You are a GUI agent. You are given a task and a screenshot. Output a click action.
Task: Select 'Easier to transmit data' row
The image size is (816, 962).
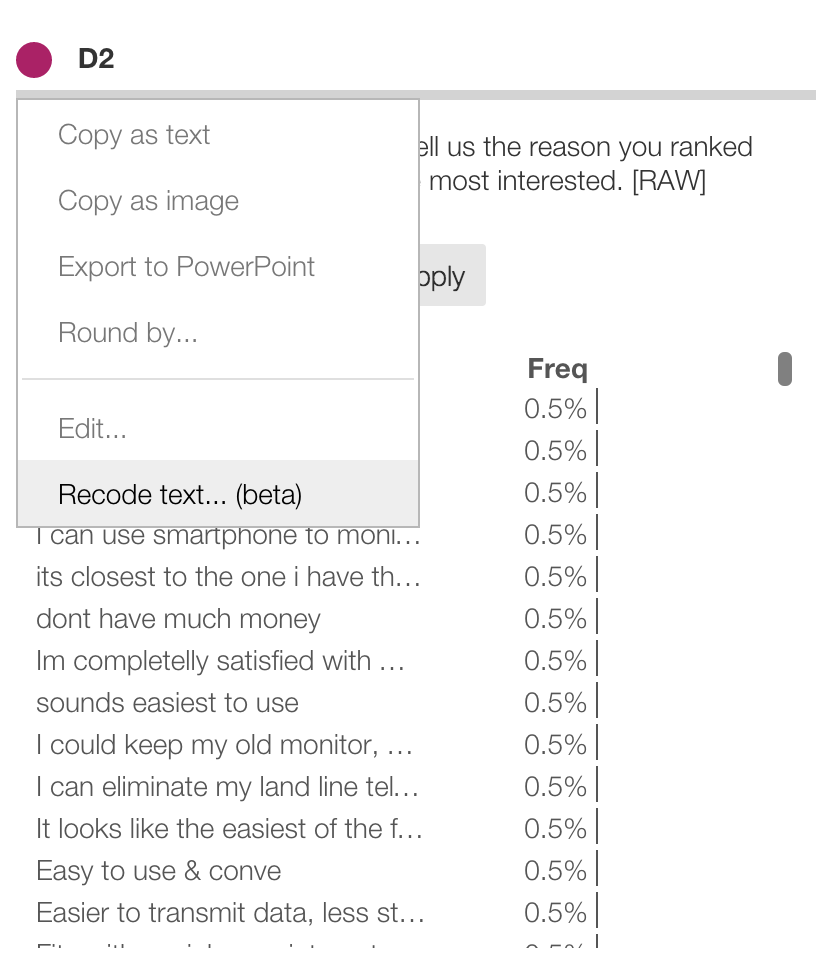click(230, 913)
